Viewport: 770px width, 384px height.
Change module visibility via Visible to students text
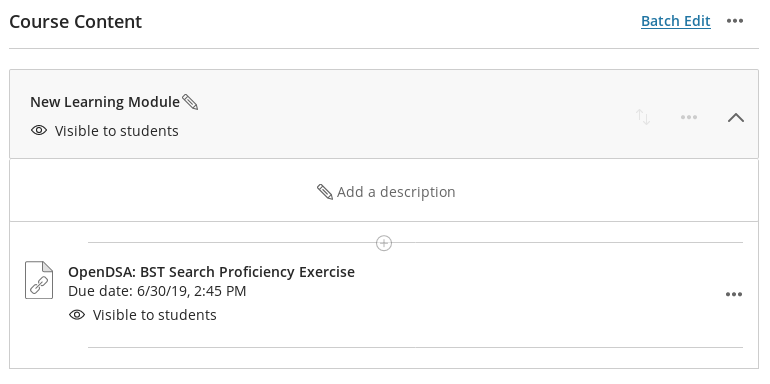point(116,131)
